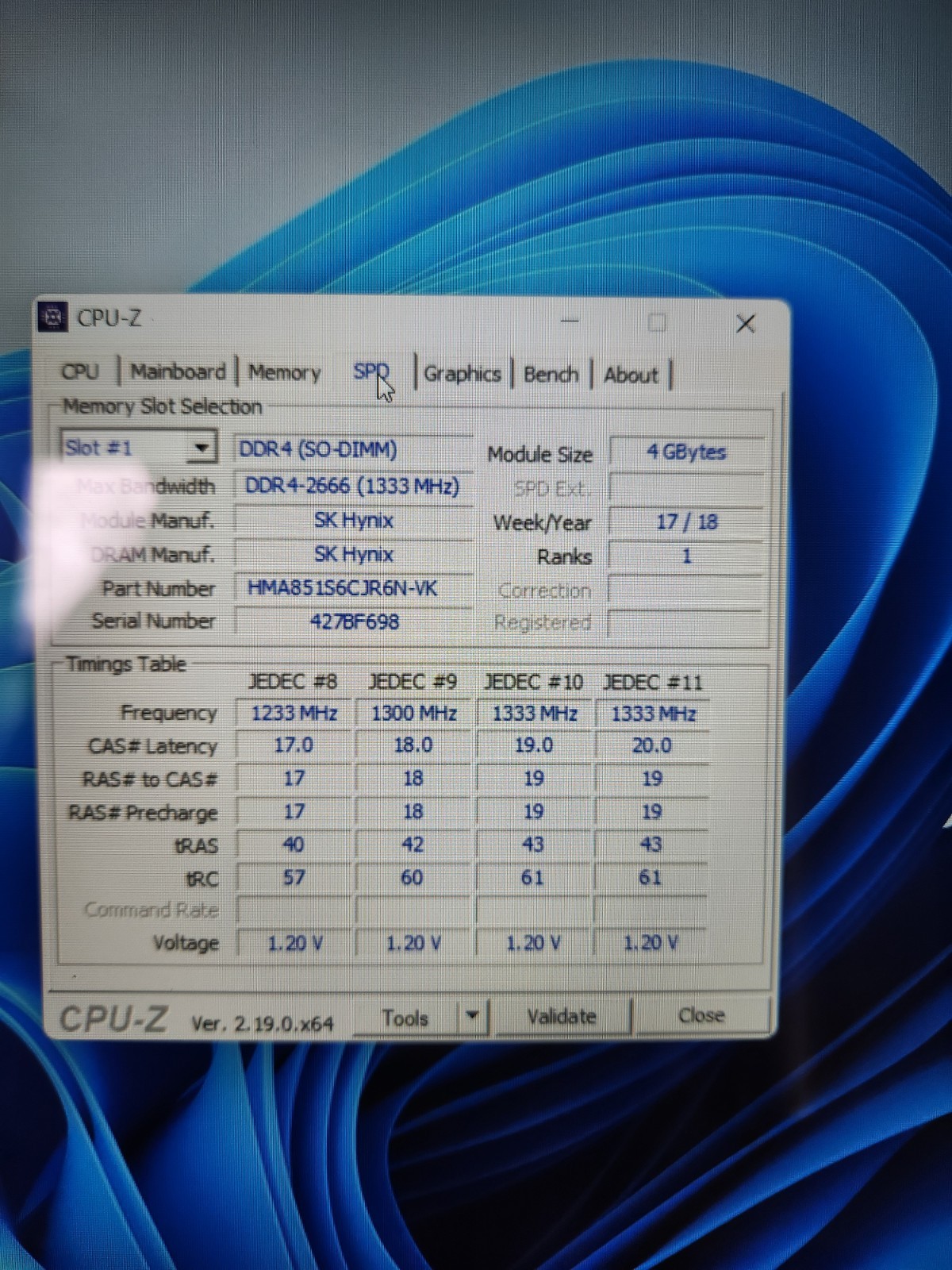Screen dimensions: 952x1270
Task: Click the 1233 MHz frequency cell
Action: point(294,714)
